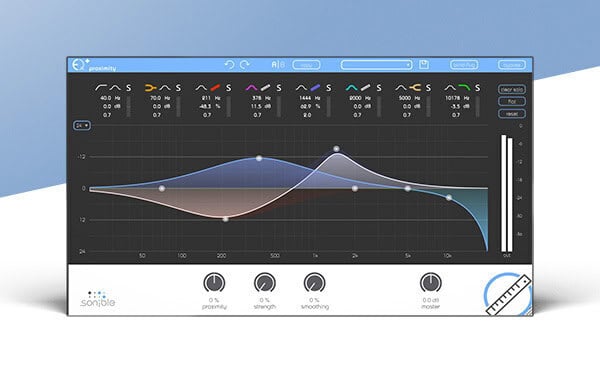
Task: Select gray smart filter on 2000 Hz band
Action: click(x=365, y=88)
